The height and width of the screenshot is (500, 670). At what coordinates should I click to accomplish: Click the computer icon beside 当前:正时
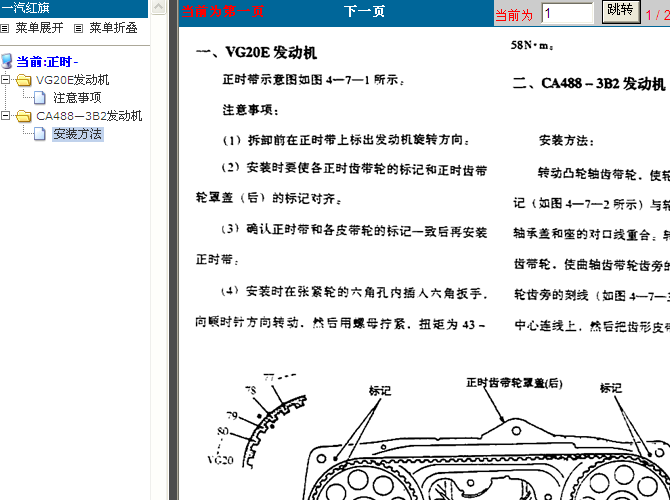6,61
